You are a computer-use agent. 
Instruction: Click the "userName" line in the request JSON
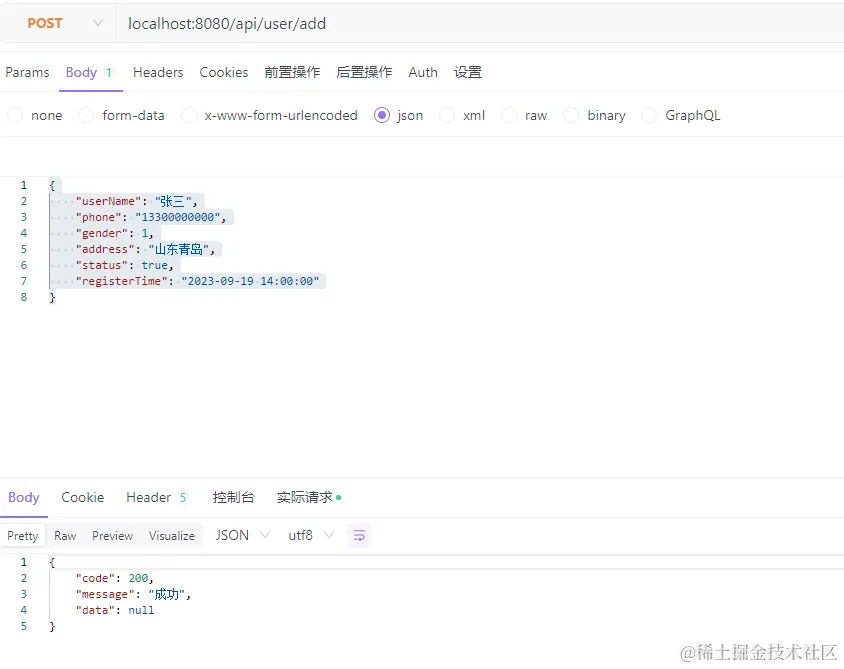pyautogui.click(x=136, y=201)
